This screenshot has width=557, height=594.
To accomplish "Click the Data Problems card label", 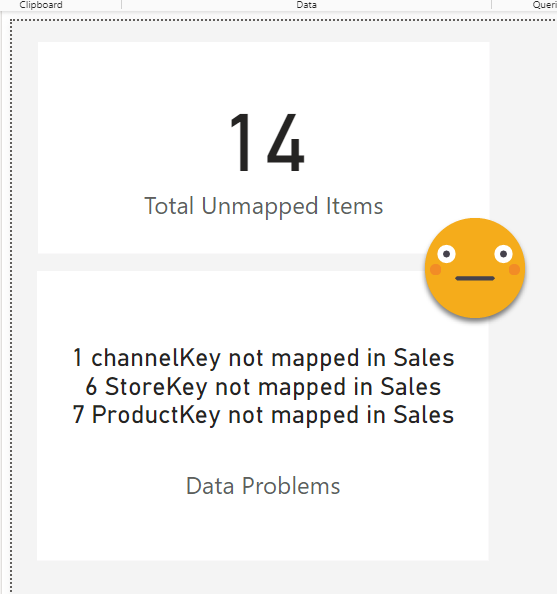I will coord(263,486).
